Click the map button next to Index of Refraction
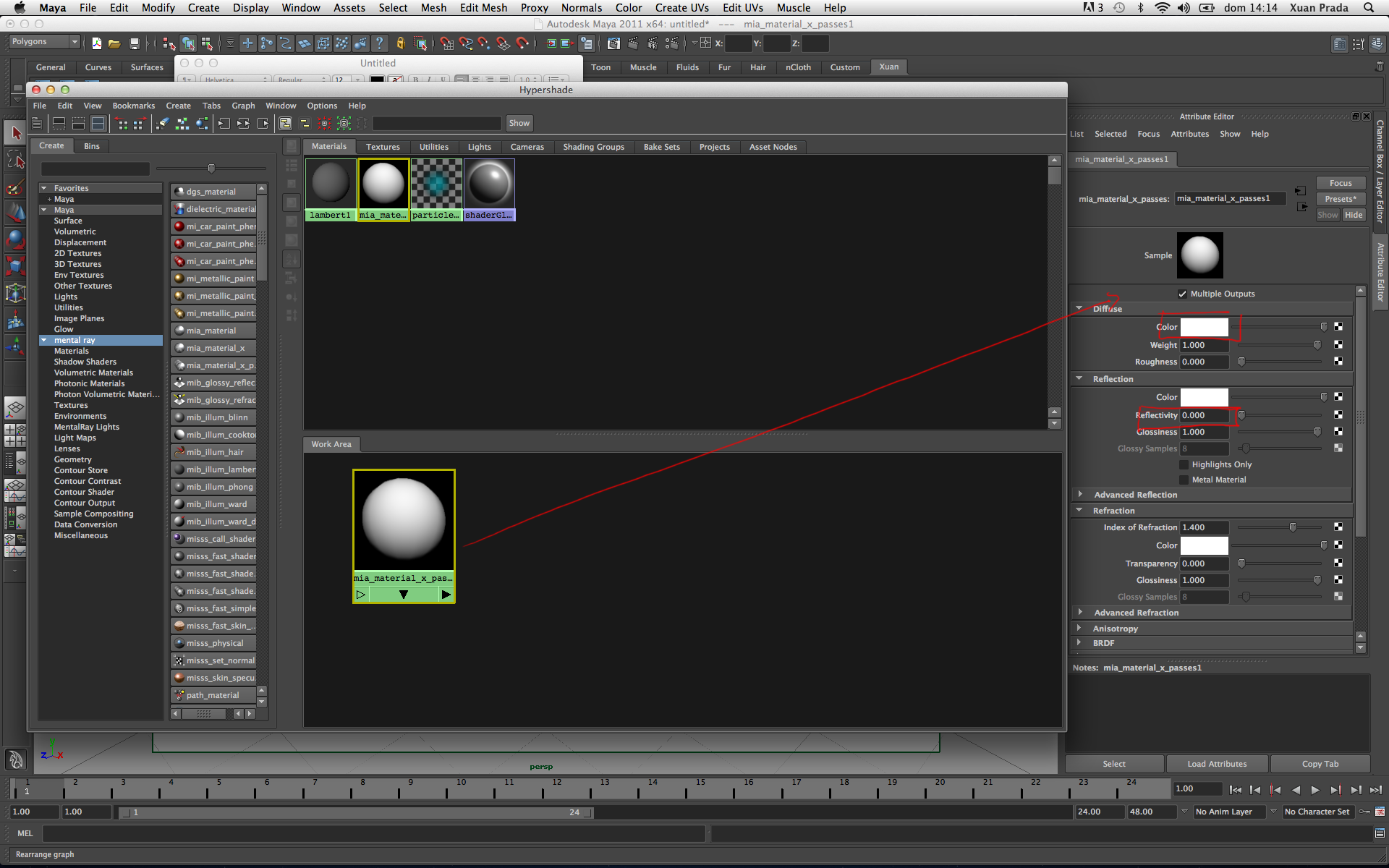 pyautogui.click(x=1338, y=527)
